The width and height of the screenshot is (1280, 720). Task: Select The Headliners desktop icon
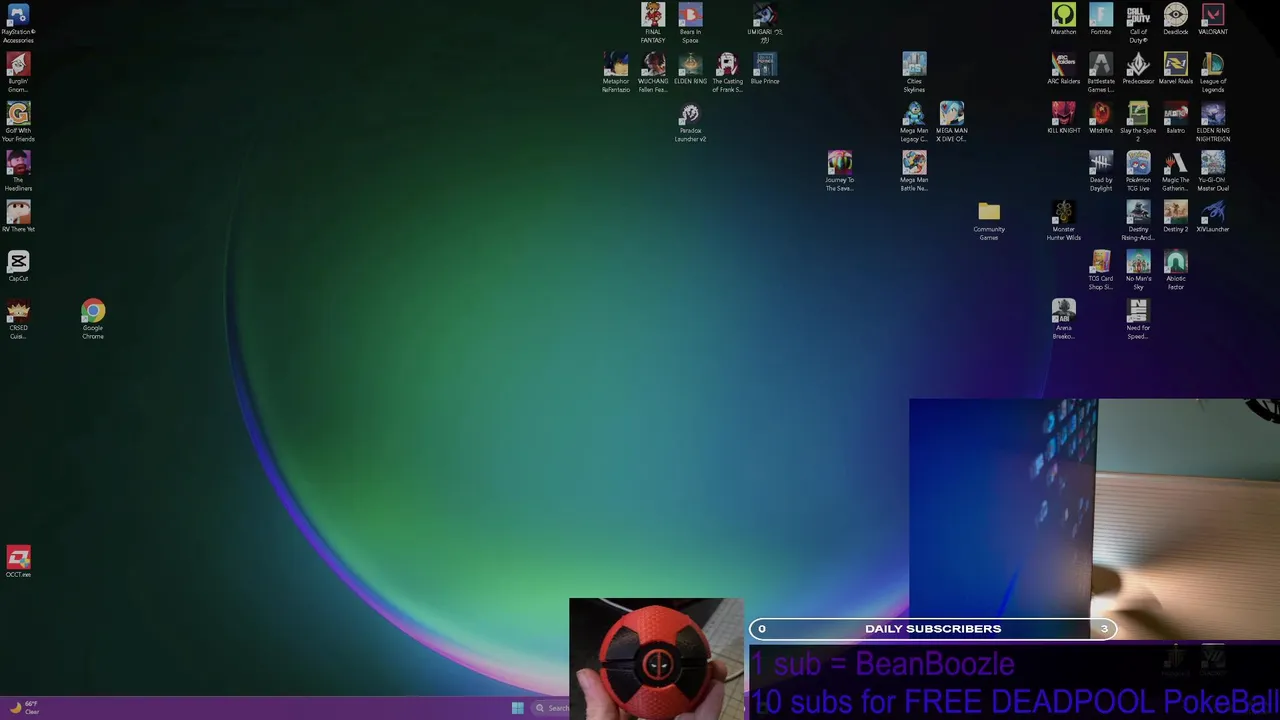click(18, 171)
